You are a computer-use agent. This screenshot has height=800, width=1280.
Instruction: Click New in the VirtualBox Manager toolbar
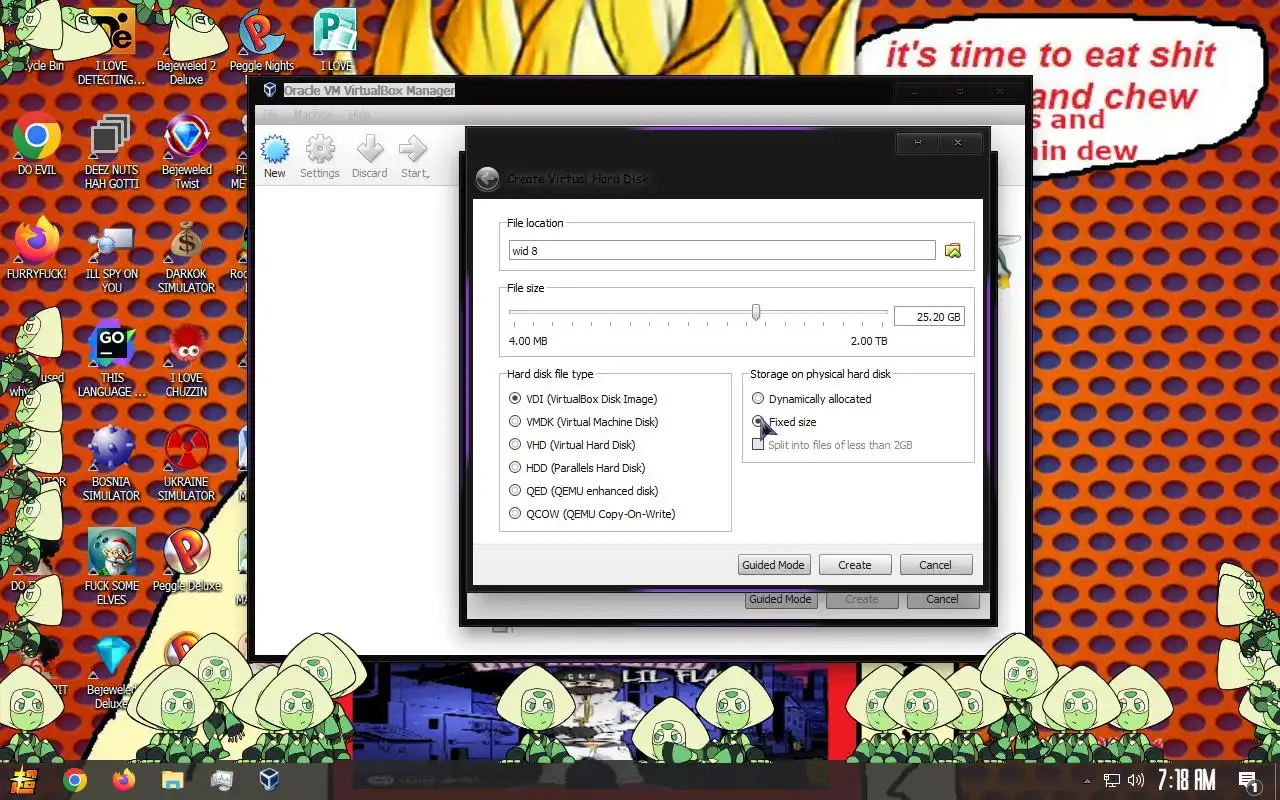point(275,157)
